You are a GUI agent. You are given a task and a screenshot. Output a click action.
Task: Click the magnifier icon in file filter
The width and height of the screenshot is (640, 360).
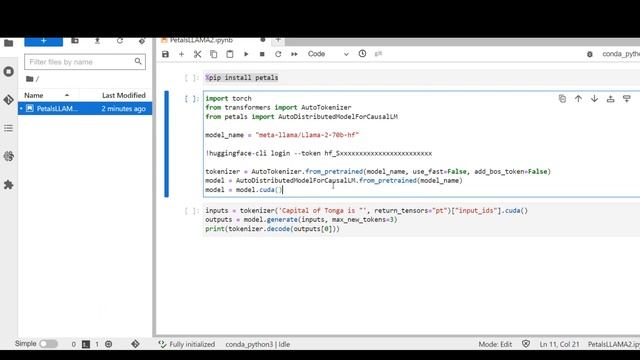[x=138, y=62]
